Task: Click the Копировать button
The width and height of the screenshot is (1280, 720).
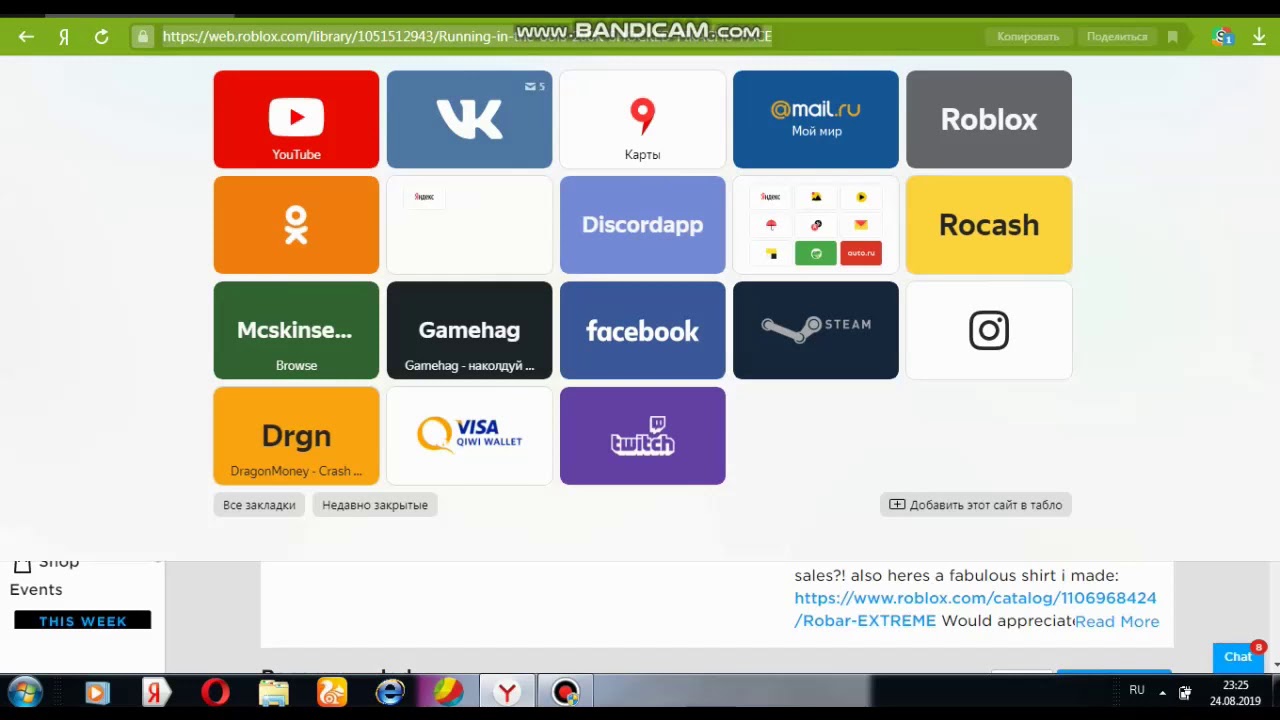Action: tap(1028, 37)
